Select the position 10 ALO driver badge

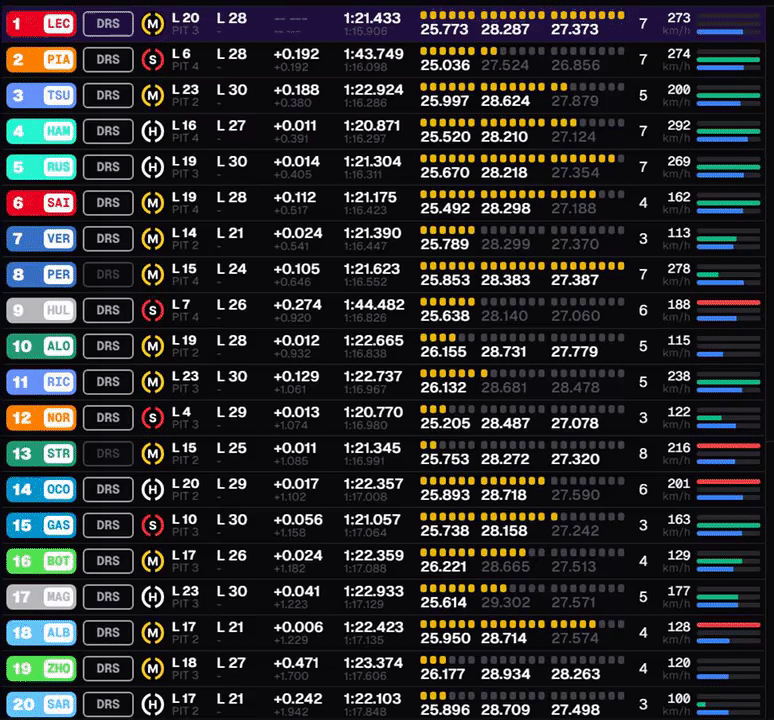[x=41, y=346]
